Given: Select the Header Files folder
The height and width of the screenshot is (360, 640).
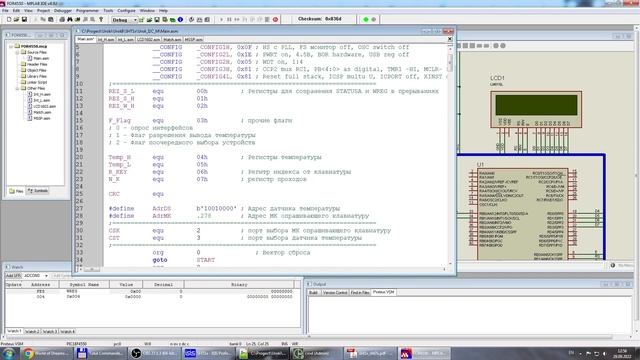Looking at the screenshot, I should (37, 64).
